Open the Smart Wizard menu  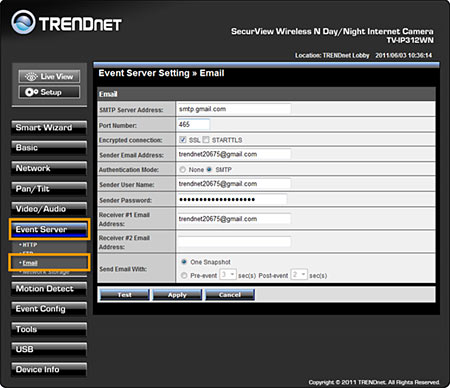coord(49,128)
